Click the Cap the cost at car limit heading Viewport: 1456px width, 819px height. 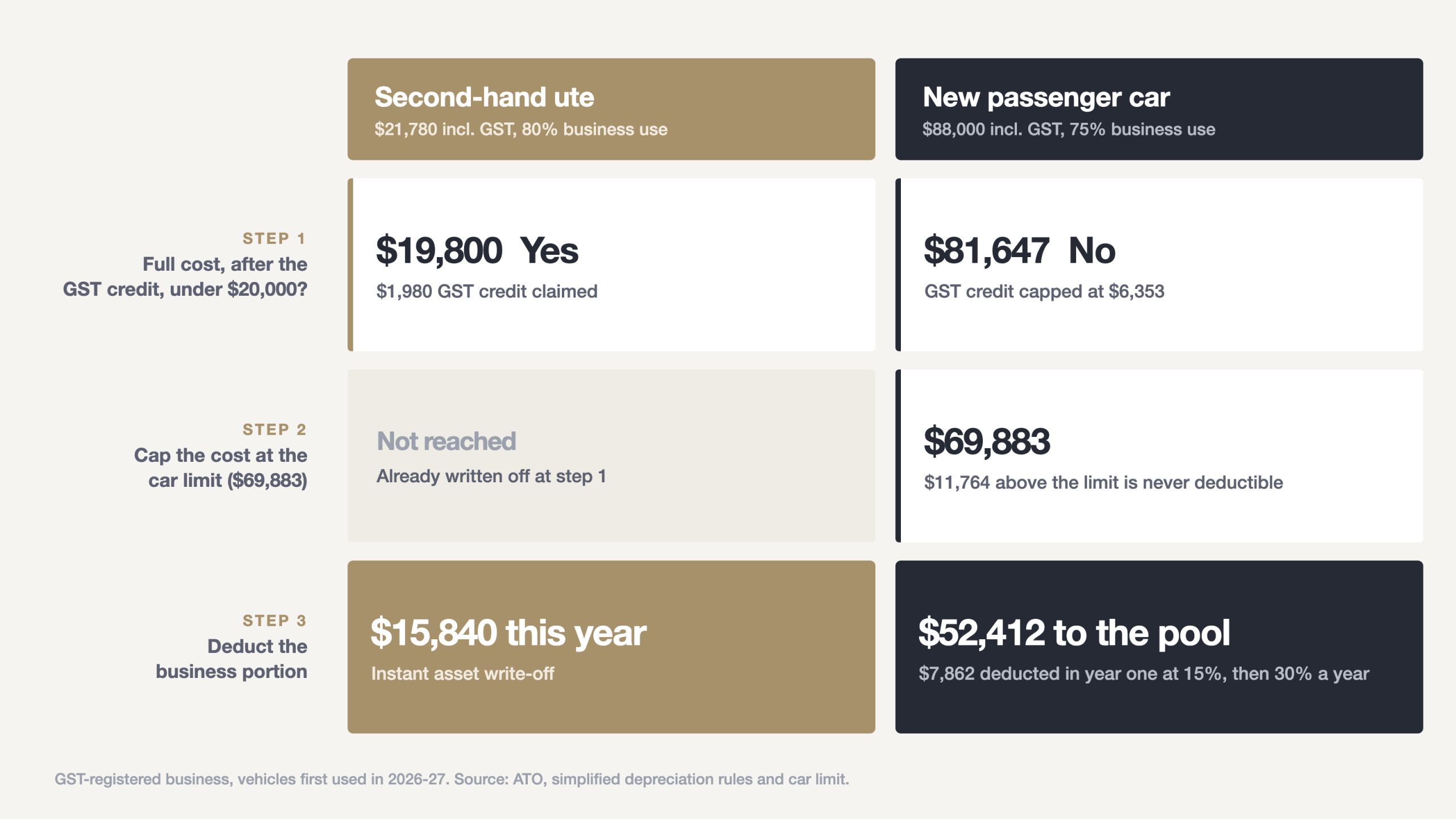pyautogui.click(x=221, y=468)
